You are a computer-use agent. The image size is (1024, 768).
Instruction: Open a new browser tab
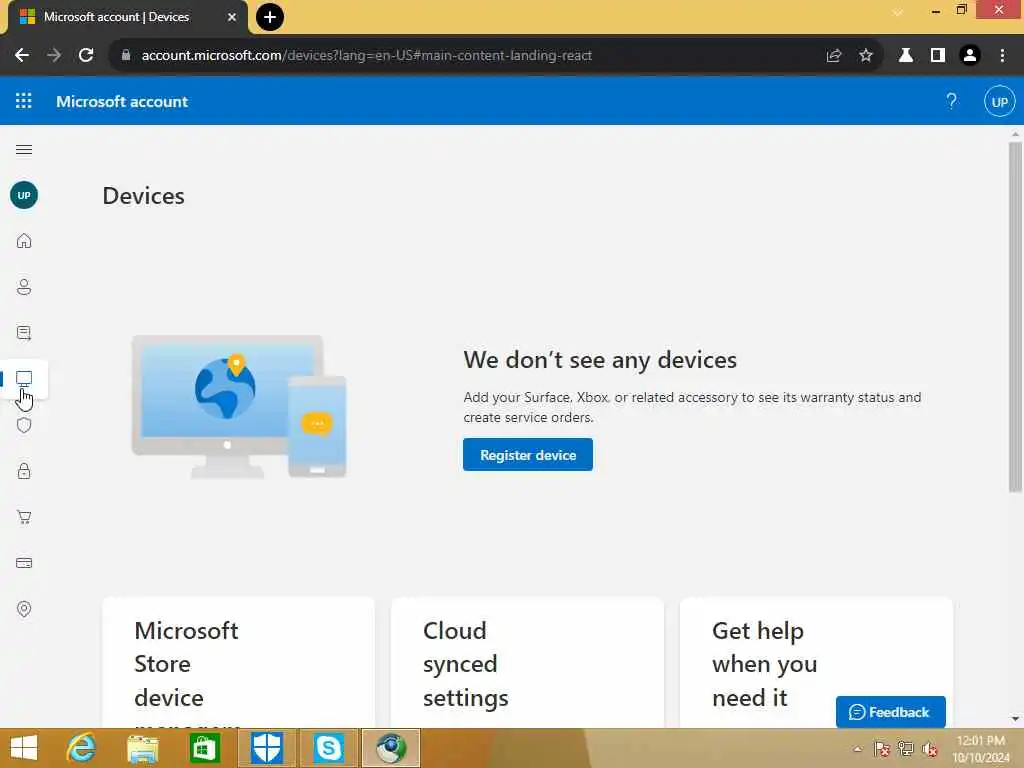[x=270, y=17]
